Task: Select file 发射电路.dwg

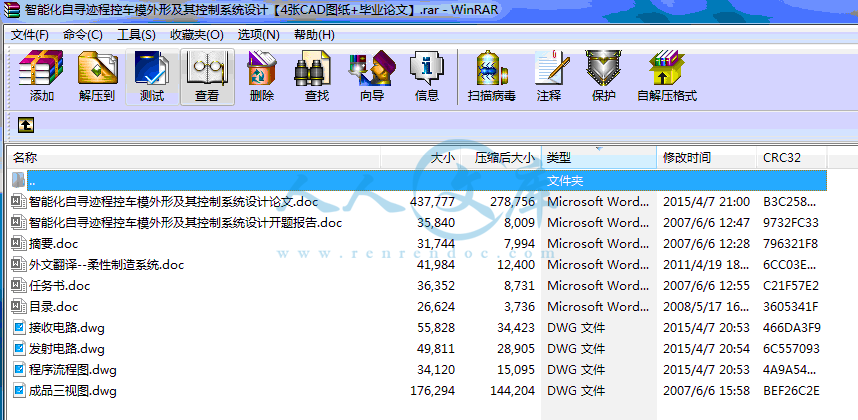Action: (67, 349)
